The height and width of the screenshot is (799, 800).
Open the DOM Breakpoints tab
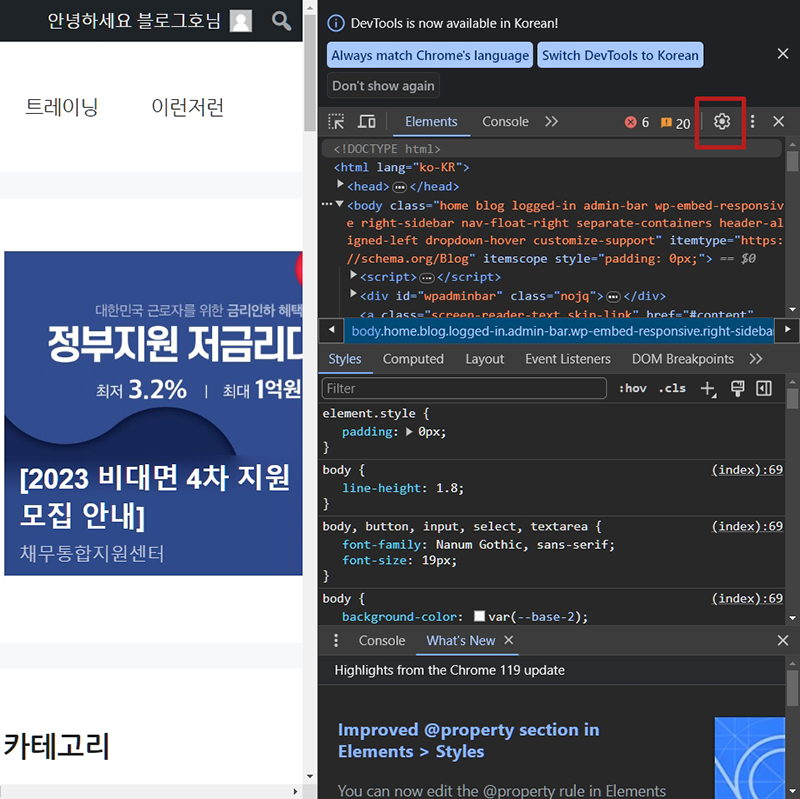click(683, 359)
